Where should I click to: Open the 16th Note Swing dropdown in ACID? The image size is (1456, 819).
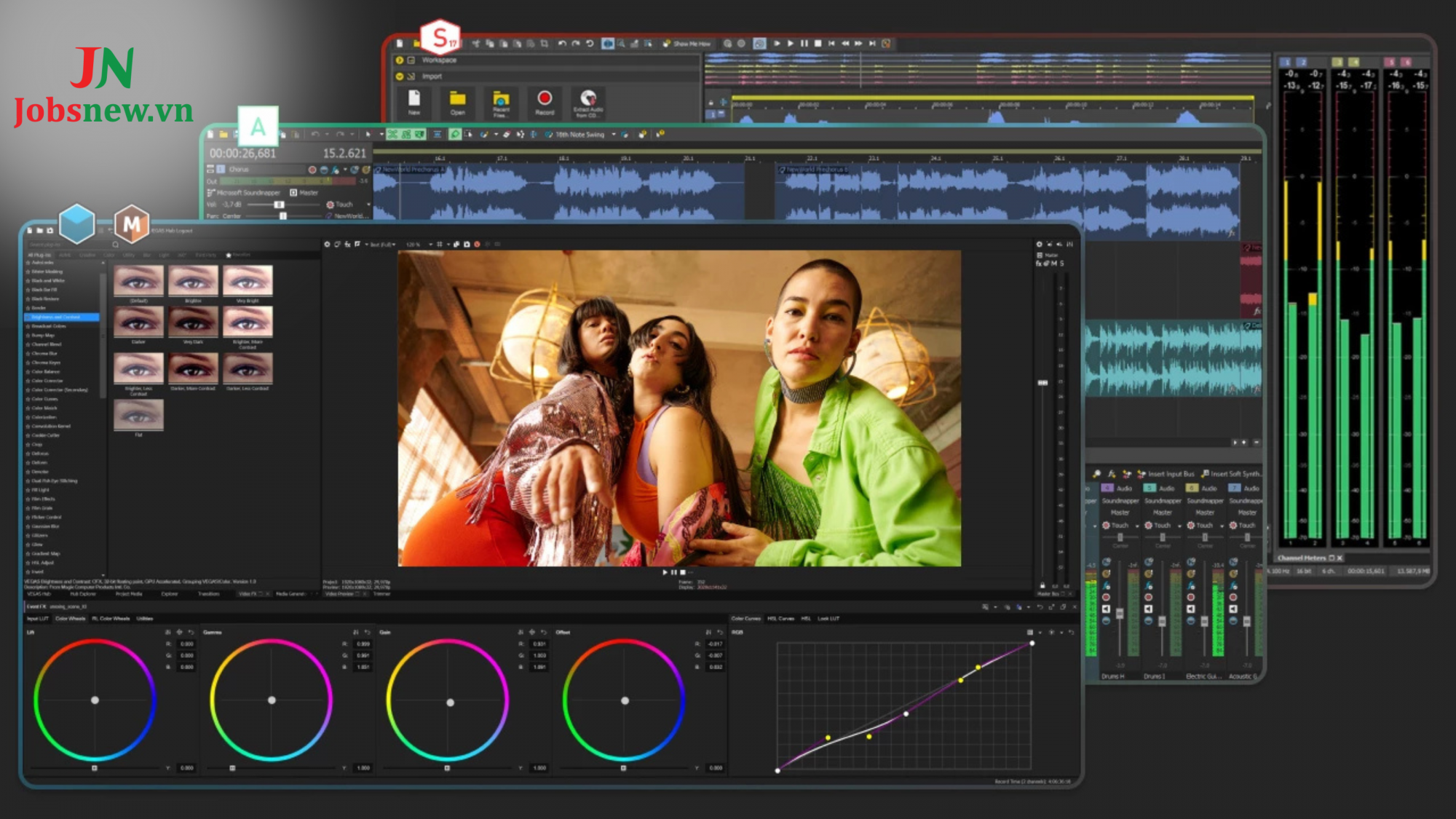pos(614,134)
